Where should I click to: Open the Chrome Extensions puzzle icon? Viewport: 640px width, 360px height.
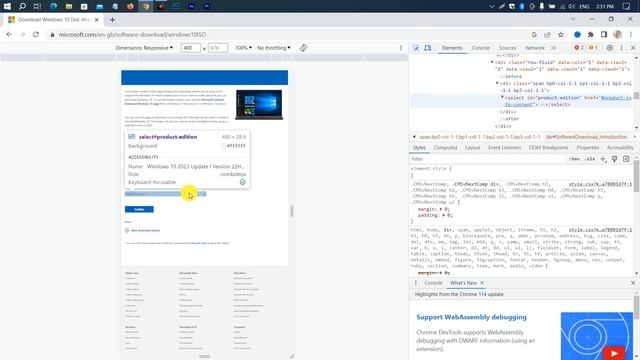coord(591,35)
